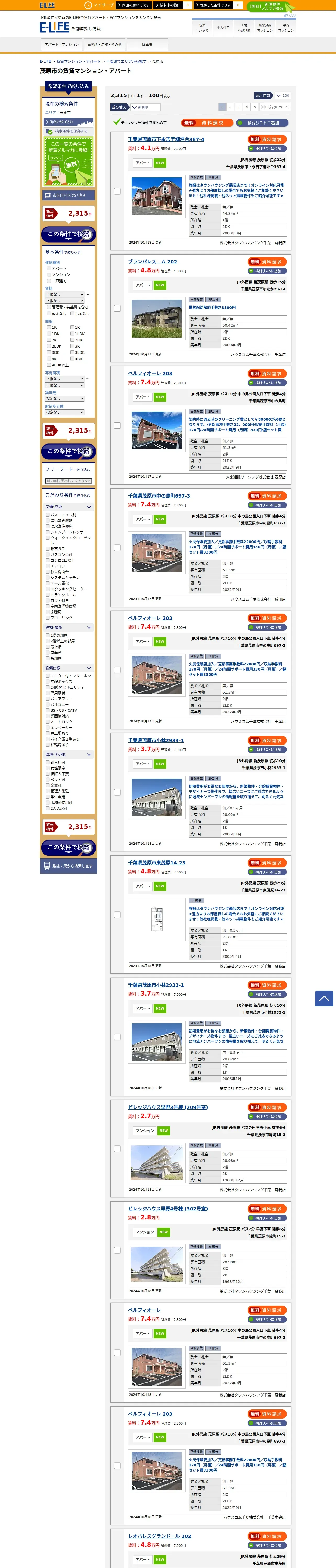Toggle 管理費・共益費を含む checkbox
Viewport: 336px width, 1568px height.
49,307
